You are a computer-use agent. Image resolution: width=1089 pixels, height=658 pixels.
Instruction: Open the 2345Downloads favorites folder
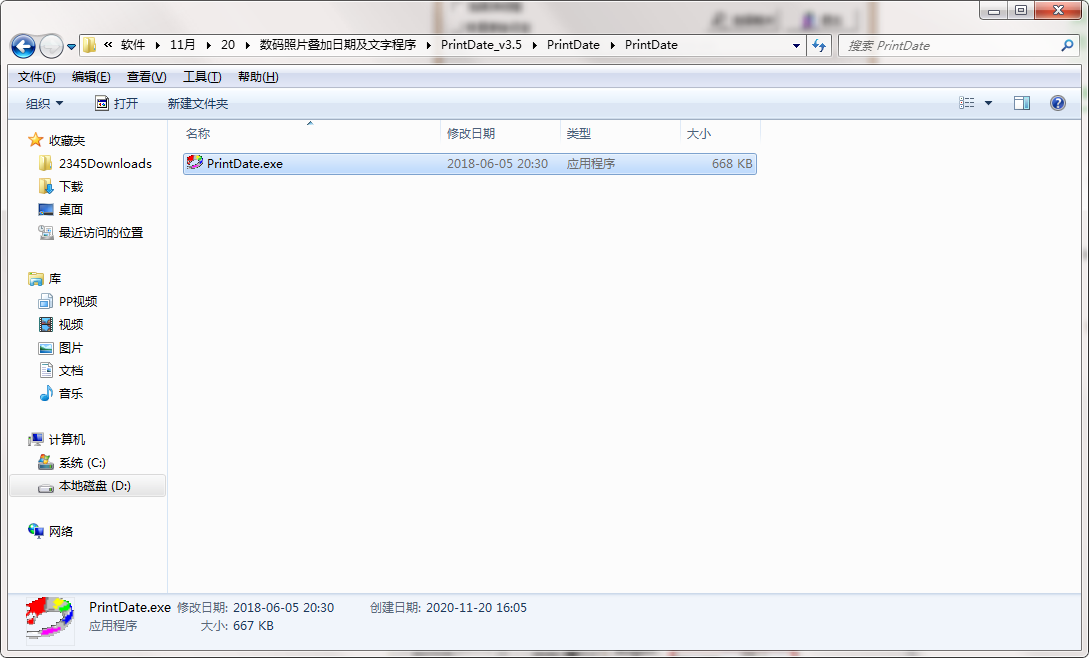[x=105, y=163]
